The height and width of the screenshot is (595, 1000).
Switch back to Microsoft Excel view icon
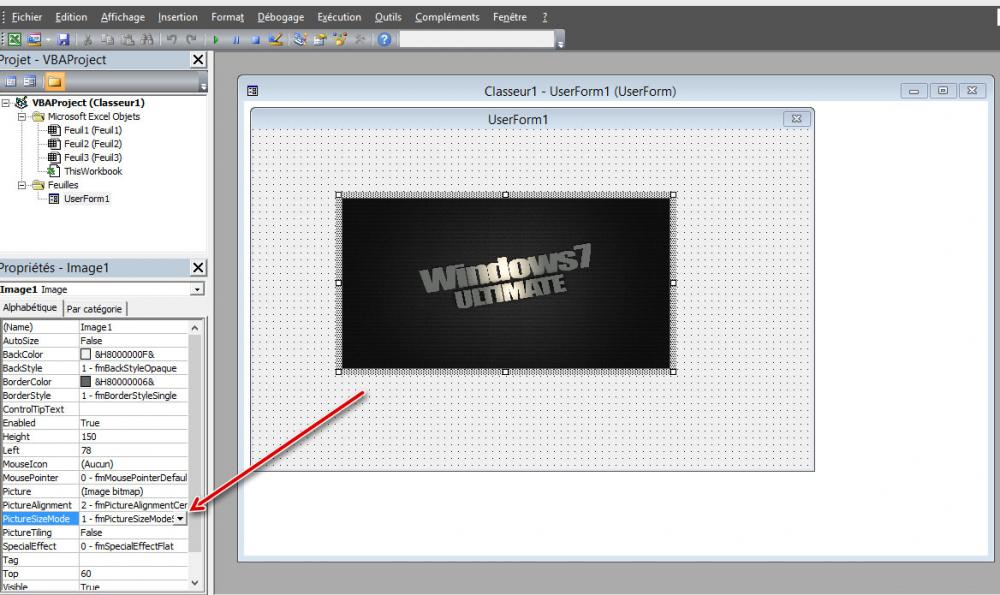(14, 40)
